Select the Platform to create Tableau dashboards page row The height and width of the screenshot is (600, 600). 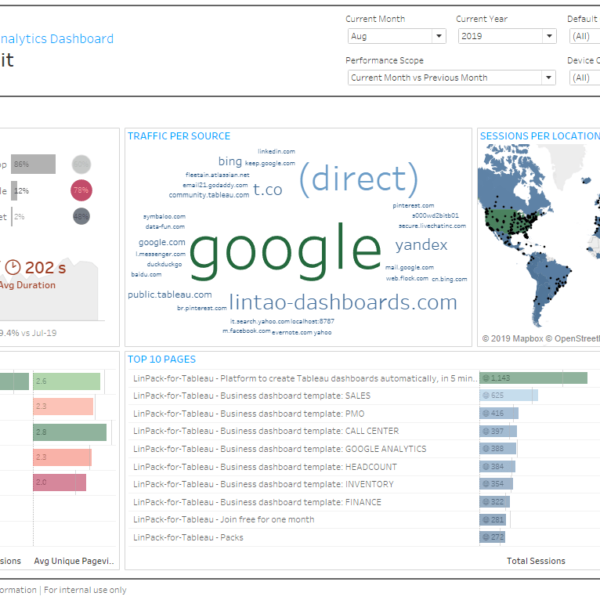tap(305, 378)
